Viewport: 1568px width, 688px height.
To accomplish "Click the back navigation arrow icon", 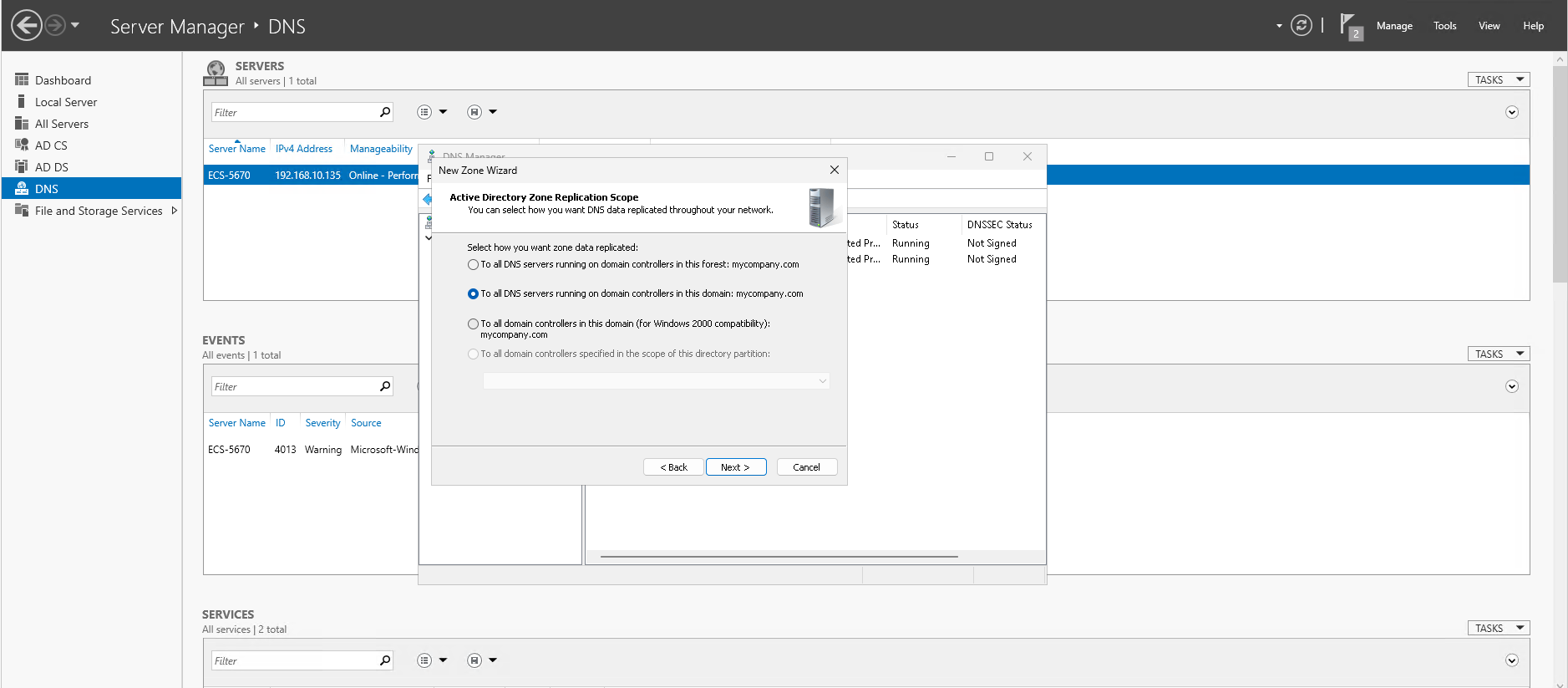I will tap(27, 25).
